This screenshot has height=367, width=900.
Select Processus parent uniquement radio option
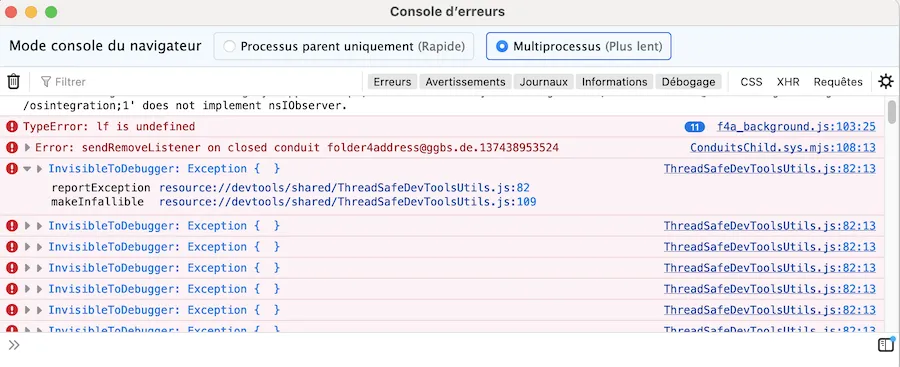(x=343, y=46)
